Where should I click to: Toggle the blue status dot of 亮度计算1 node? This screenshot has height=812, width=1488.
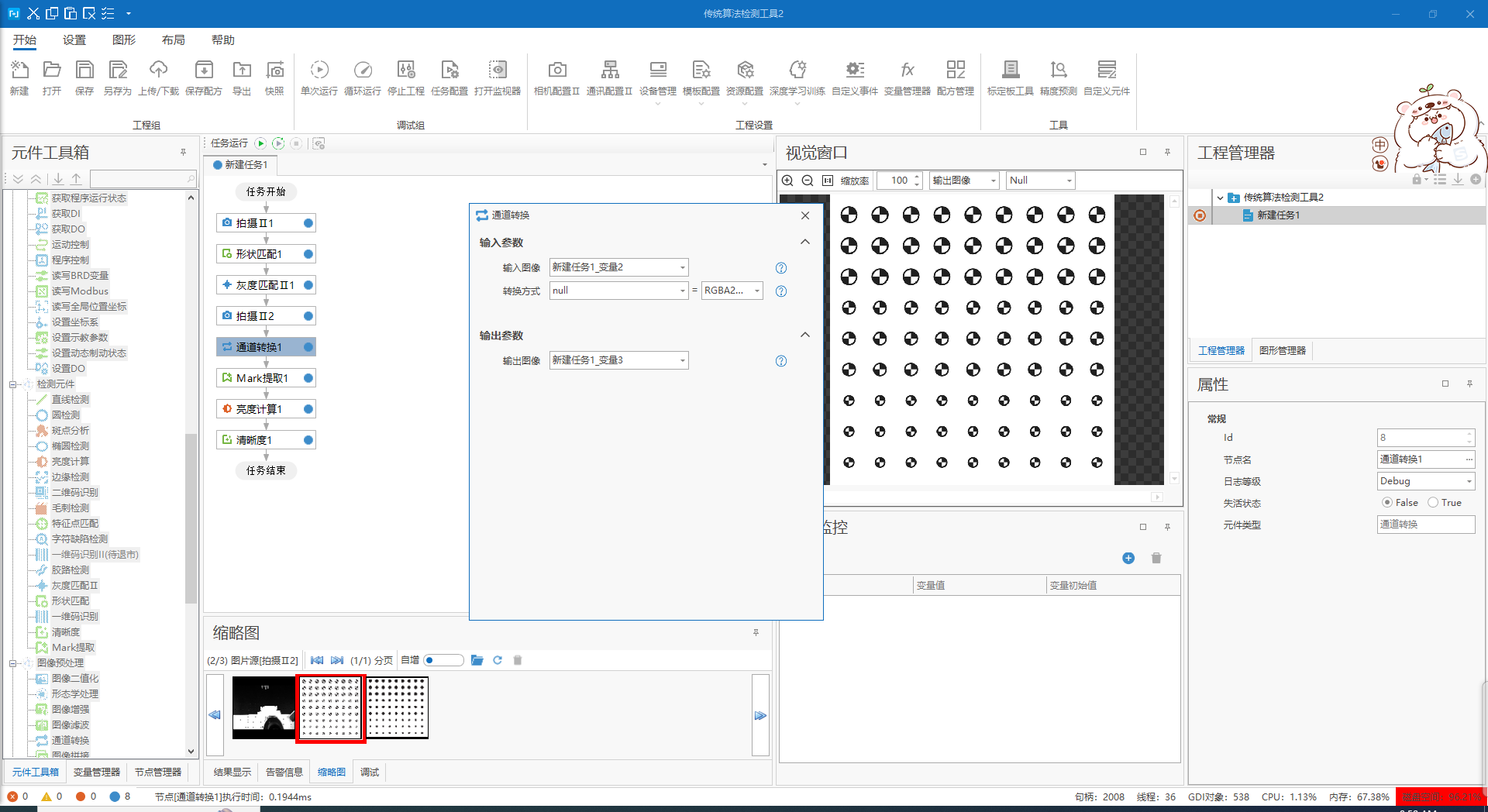pos(308,409)
